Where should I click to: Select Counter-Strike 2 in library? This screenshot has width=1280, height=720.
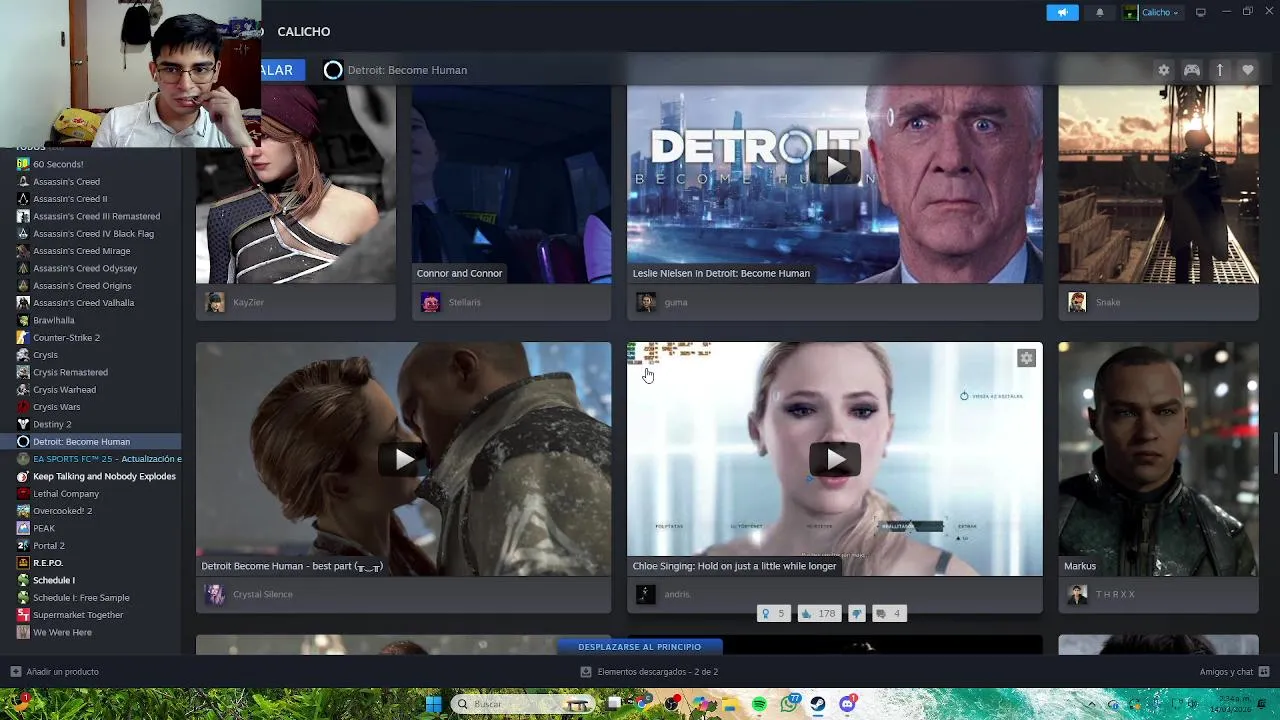(x=66, y=338)
